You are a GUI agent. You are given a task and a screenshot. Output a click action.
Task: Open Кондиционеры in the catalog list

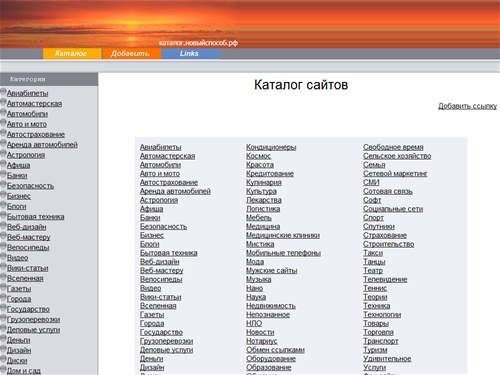(x=271, y=147)
